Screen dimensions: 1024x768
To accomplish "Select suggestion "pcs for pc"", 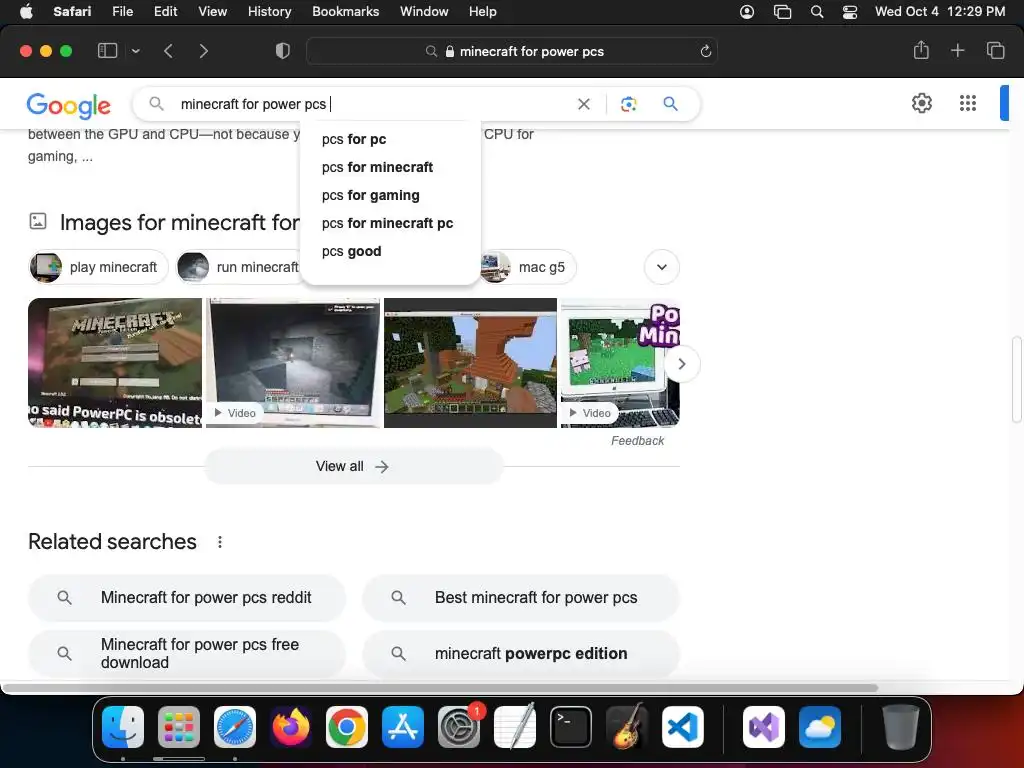I will [391, 139].
